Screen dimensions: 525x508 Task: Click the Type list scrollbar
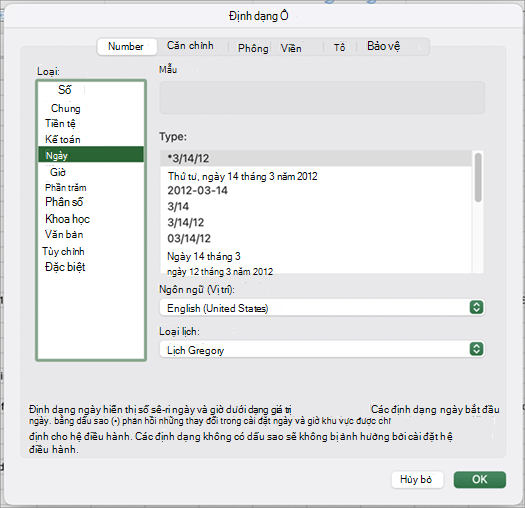(478, 177)
